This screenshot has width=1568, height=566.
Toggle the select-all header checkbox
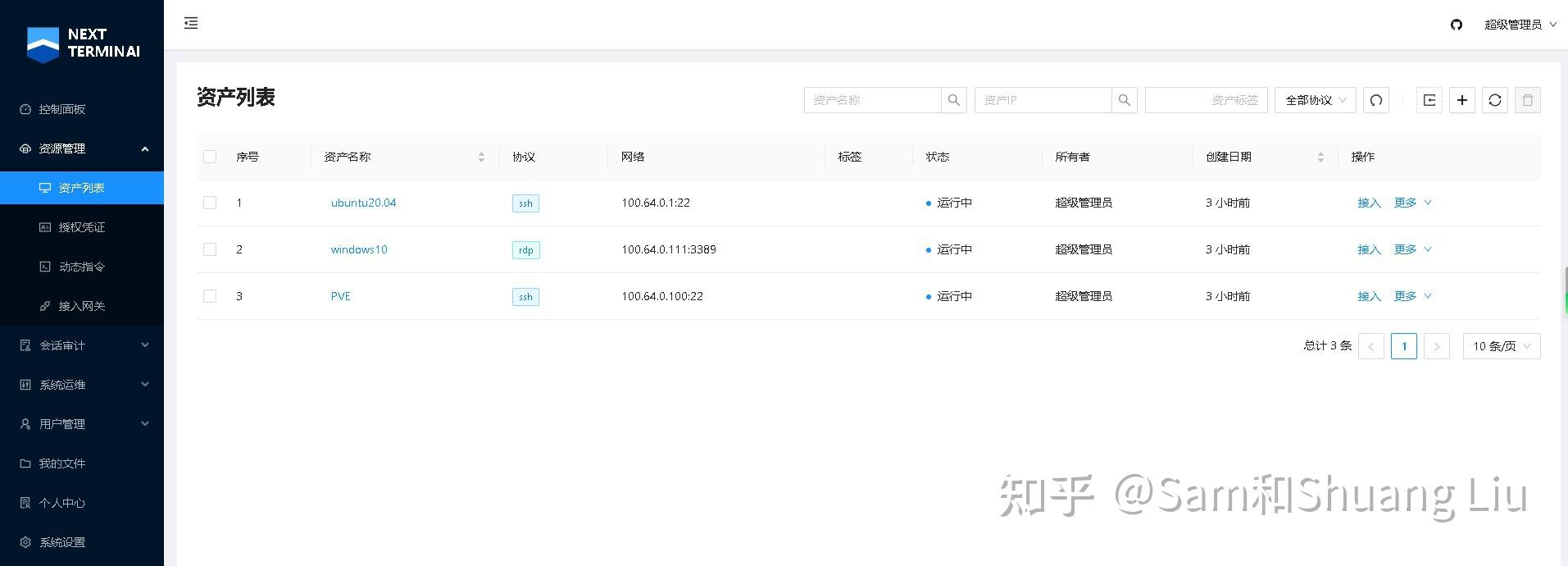coord(210,157)
